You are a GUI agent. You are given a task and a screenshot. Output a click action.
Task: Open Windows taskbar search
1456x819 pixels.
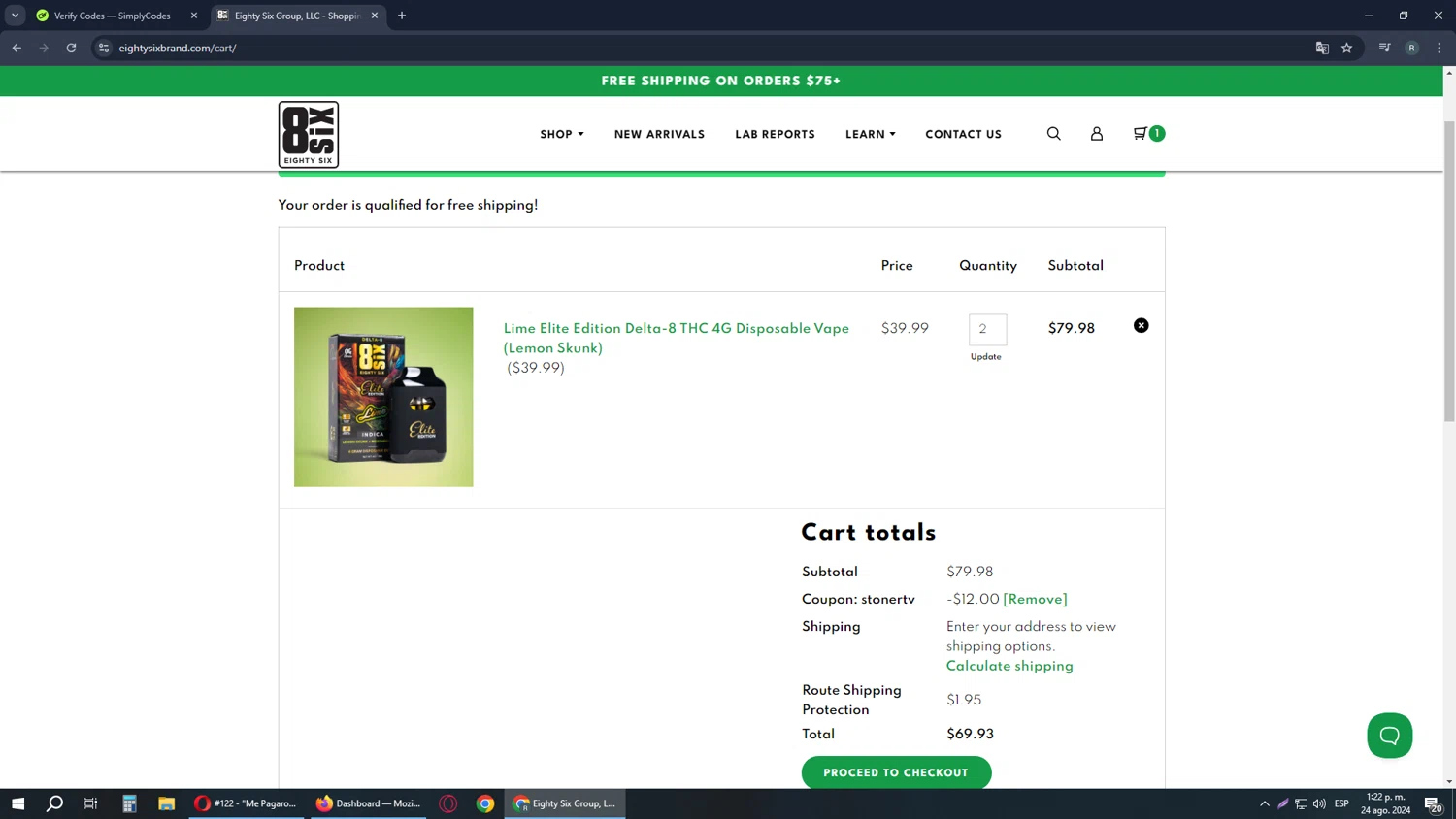pos(54,803)
